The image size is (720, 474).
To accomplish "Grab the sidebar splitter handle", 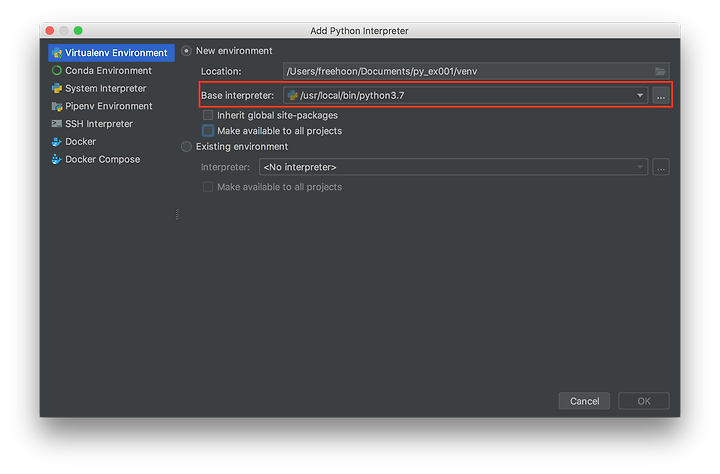I will pos(177,214).
